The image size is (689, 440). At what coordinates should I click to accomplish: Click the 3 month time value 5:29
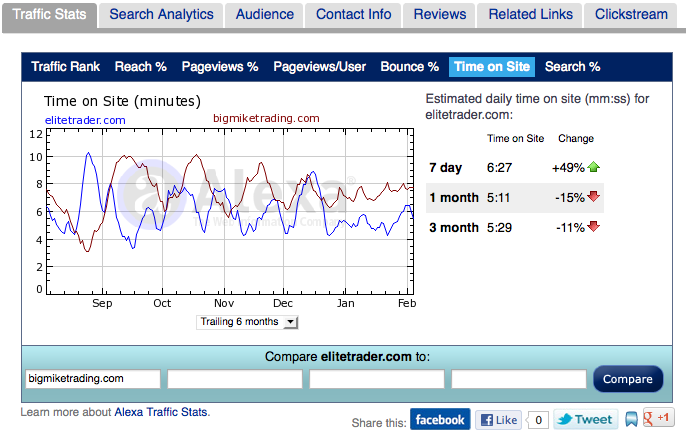[x=499, y=228]
